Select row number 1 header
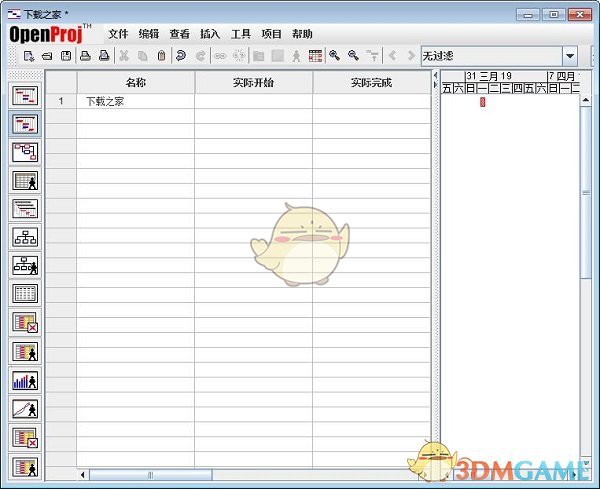 pyautogui.click(x=61, y=101)
